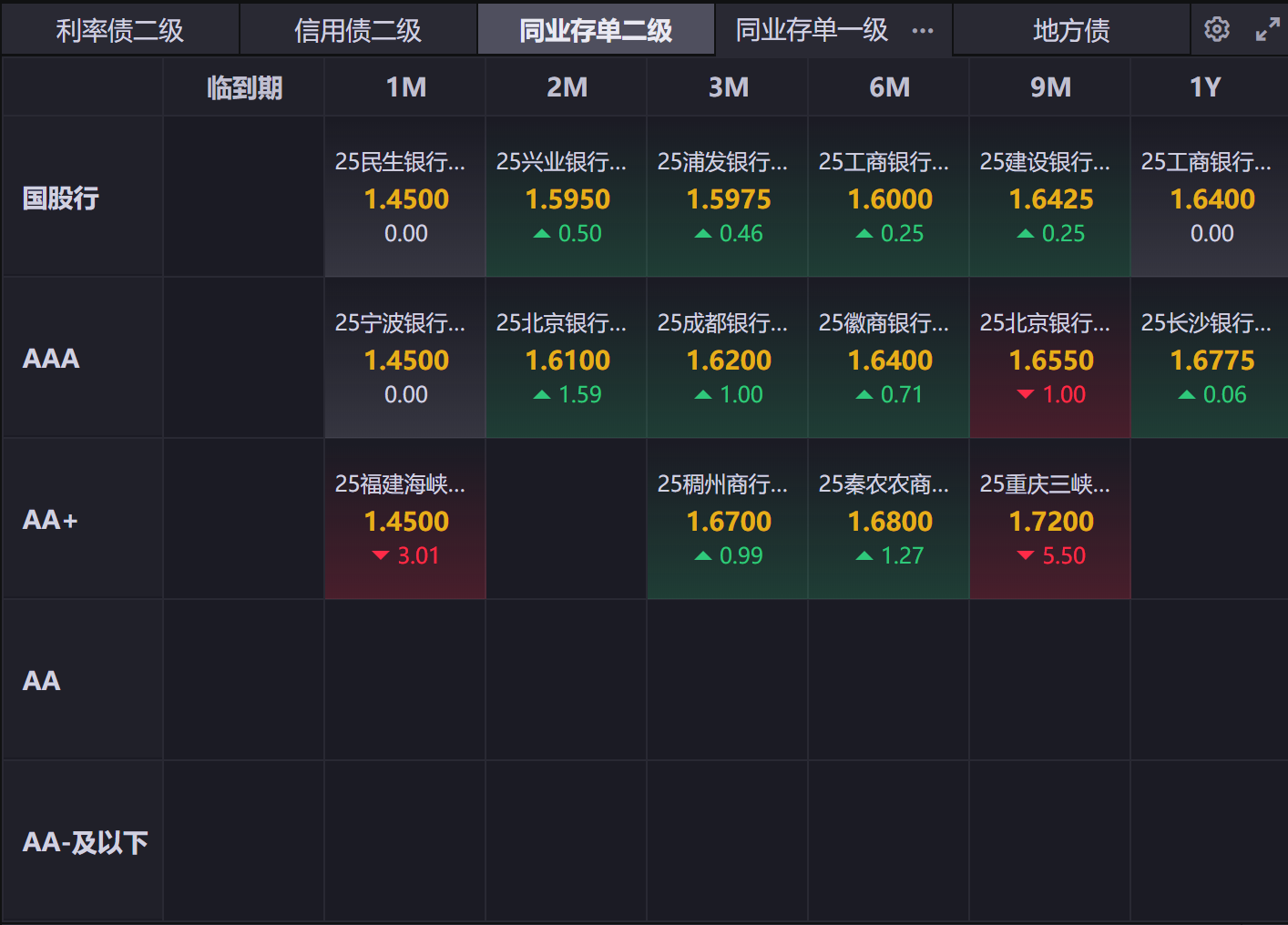Open the three-dot menu beside 同业存单一级
The image size is (1288, 925).
pos(923,31)
